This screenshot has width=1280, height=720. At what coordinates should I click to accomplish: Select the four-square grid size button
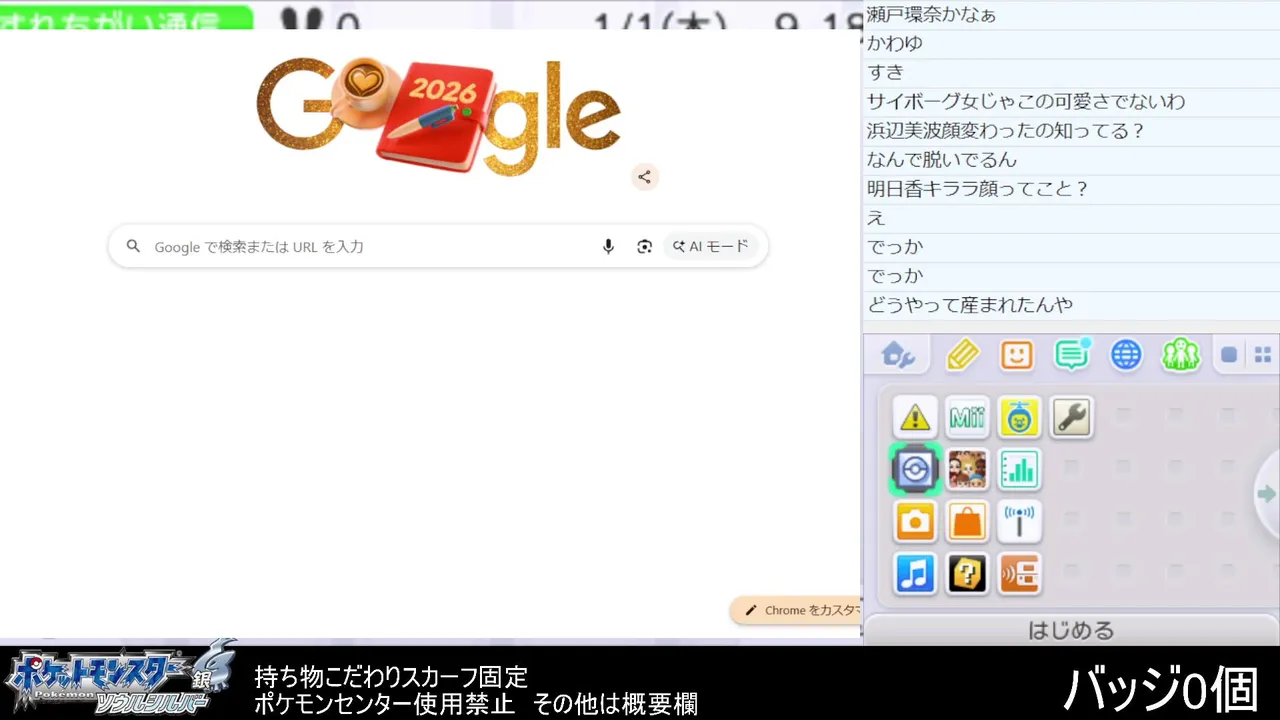tap(1263, 355)
